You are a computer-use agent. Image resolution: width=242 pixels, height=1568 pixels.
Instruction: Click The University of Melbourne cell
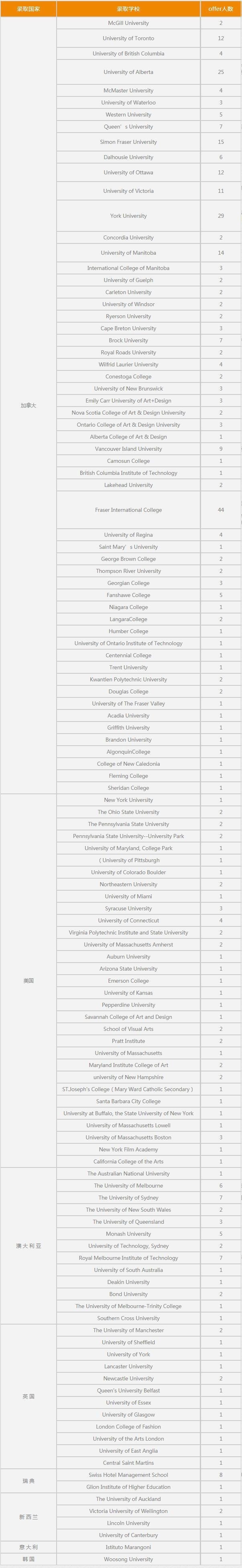tap(128, 1186)
